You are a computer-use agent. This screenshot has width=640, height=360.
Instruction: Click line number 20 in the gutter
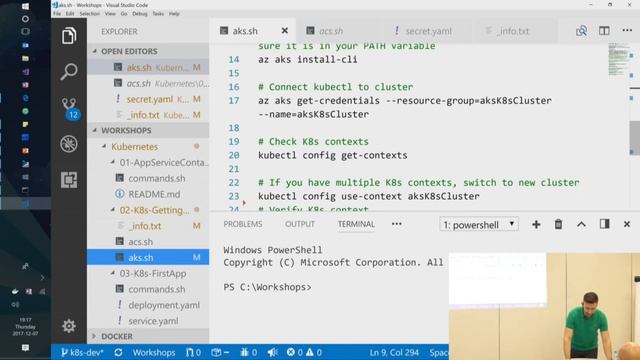point(234,156)
